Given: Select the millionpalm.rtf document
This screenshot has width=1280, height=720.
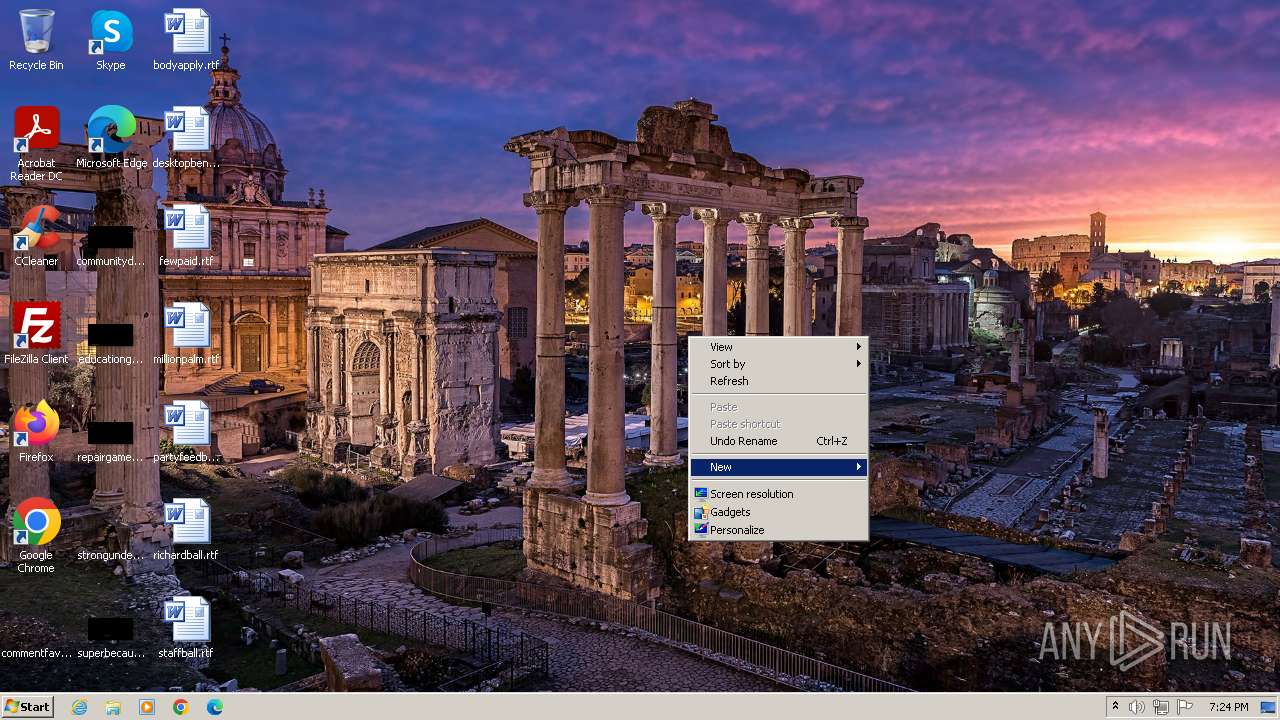Looking at the screenshot, I should point(186,334).
